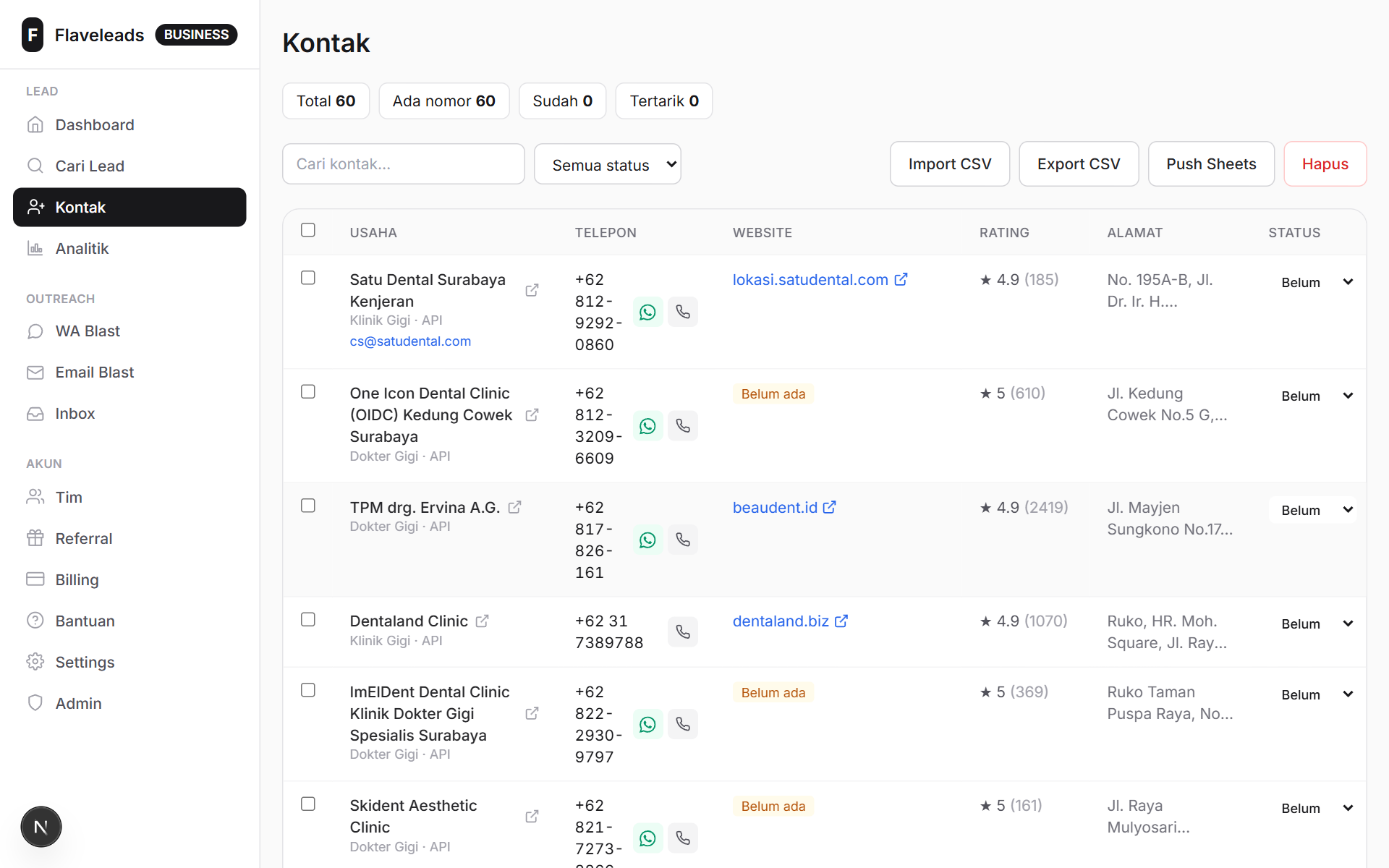This screenshot has width=1389, height=868.
Task: Open Tim in the sidebar
Action: (x=129, y=497)
